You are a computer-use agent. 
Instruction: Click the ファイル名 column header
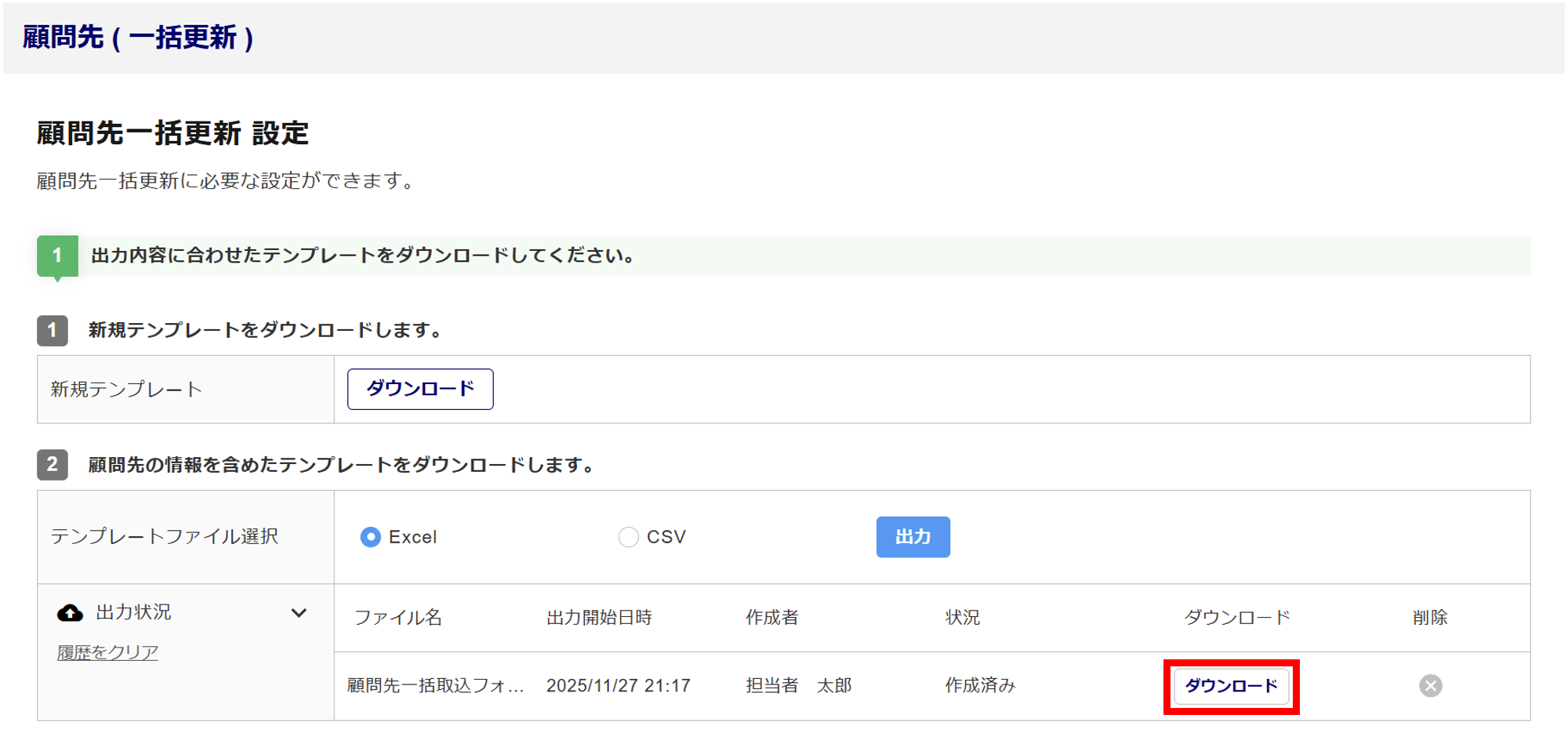[398, 618]
